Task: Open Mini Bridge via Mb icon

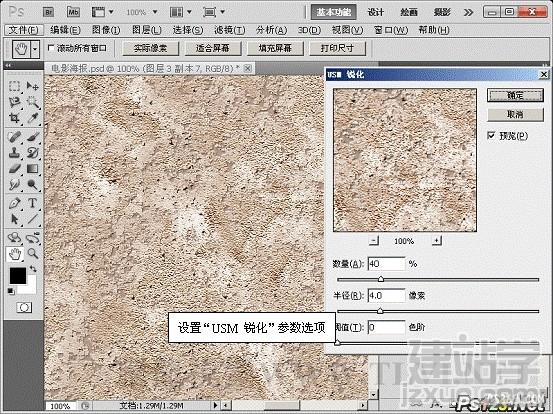Action: click(73, 12)
